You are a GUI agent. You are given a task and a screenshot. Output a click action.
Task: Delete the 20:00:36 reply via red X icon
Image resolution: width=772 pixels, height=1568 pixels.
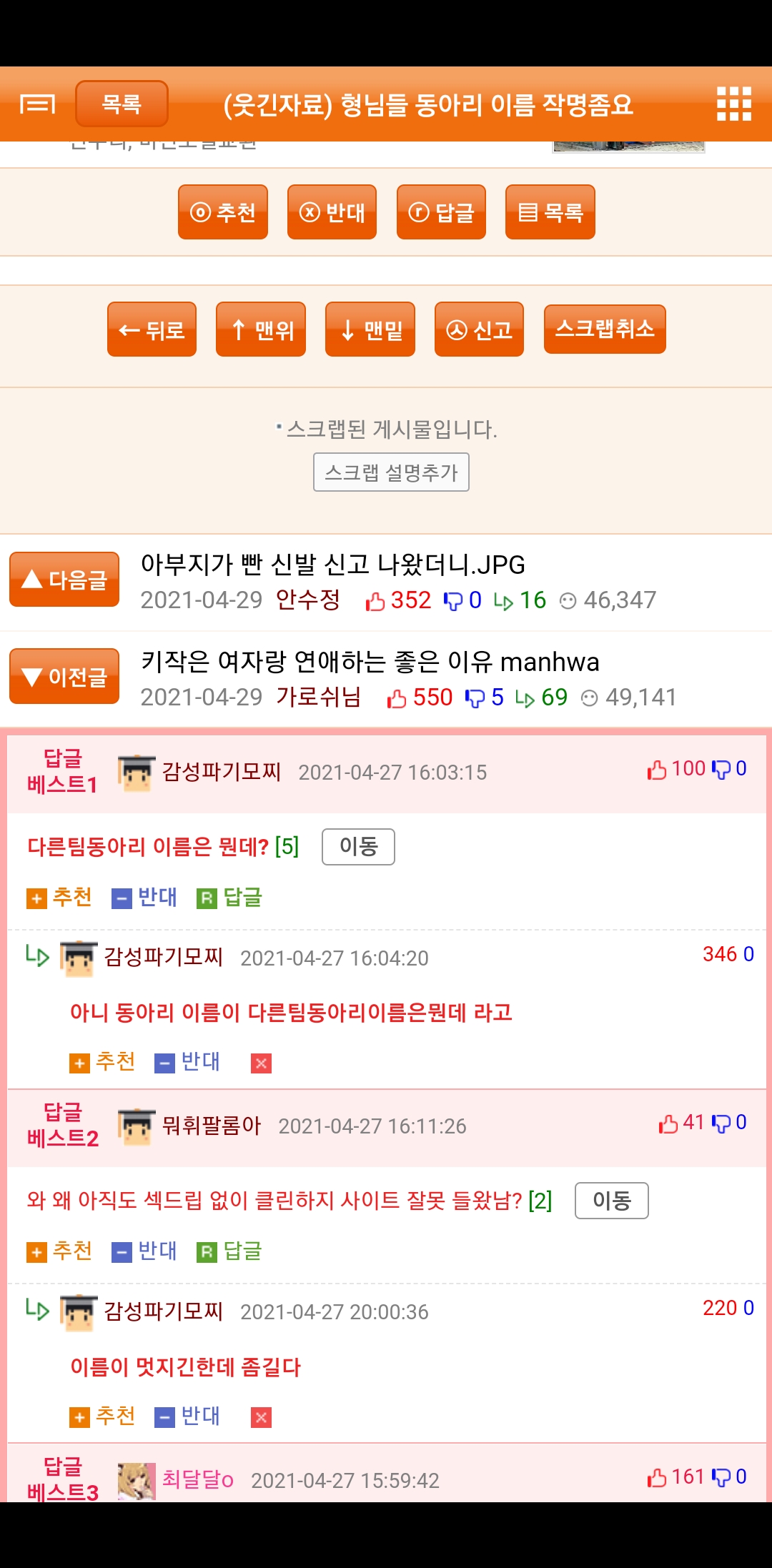click(262, 1417)
